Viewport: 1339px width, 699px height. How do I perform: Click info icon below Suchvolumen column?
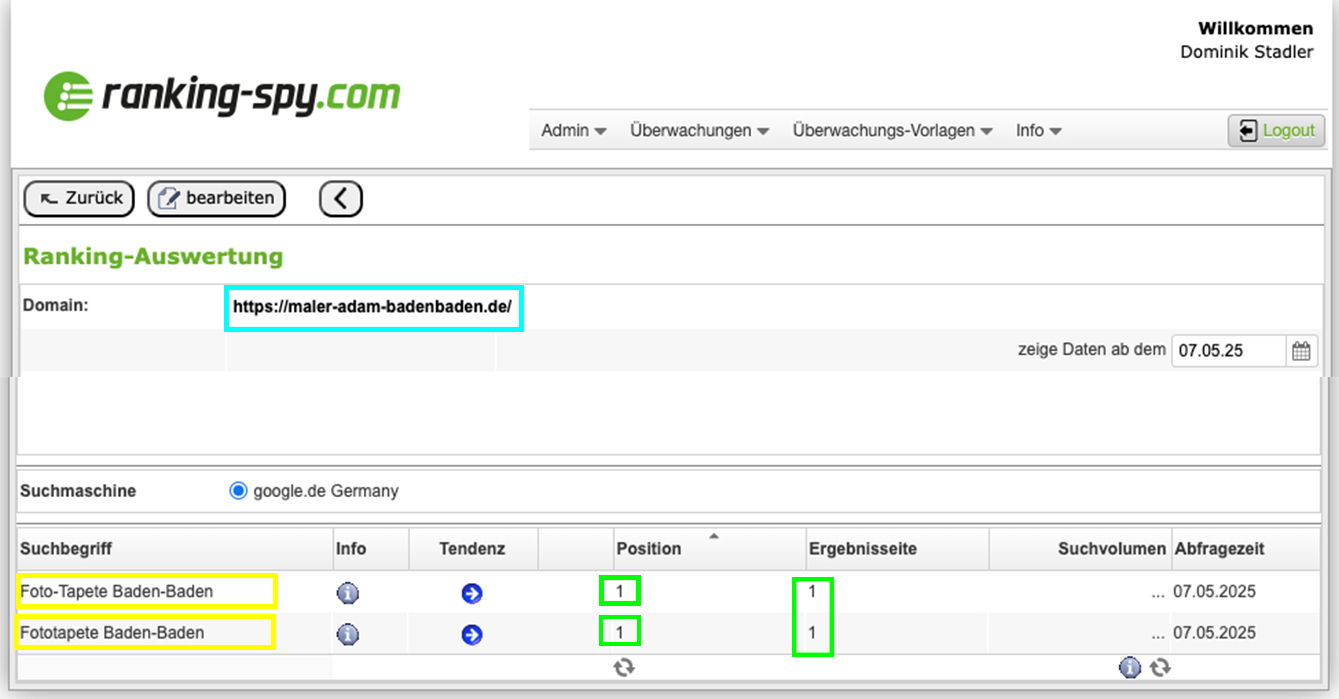tap(1130, 667)
